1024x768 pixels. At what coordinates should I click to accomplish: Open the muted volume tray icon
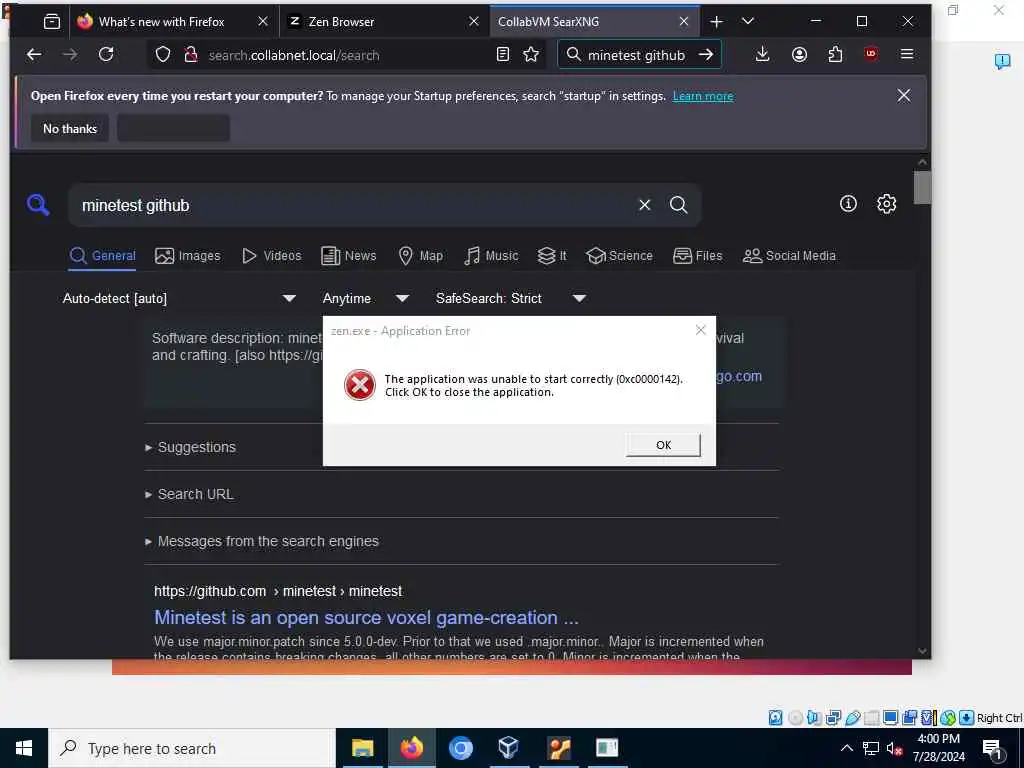(894, 748)
